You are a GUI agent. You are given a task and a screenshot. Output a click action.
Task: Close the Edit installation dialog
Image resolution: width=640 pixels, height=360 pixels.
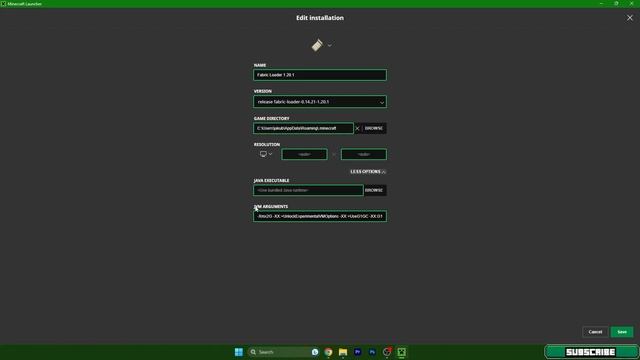tap(630, 18)
